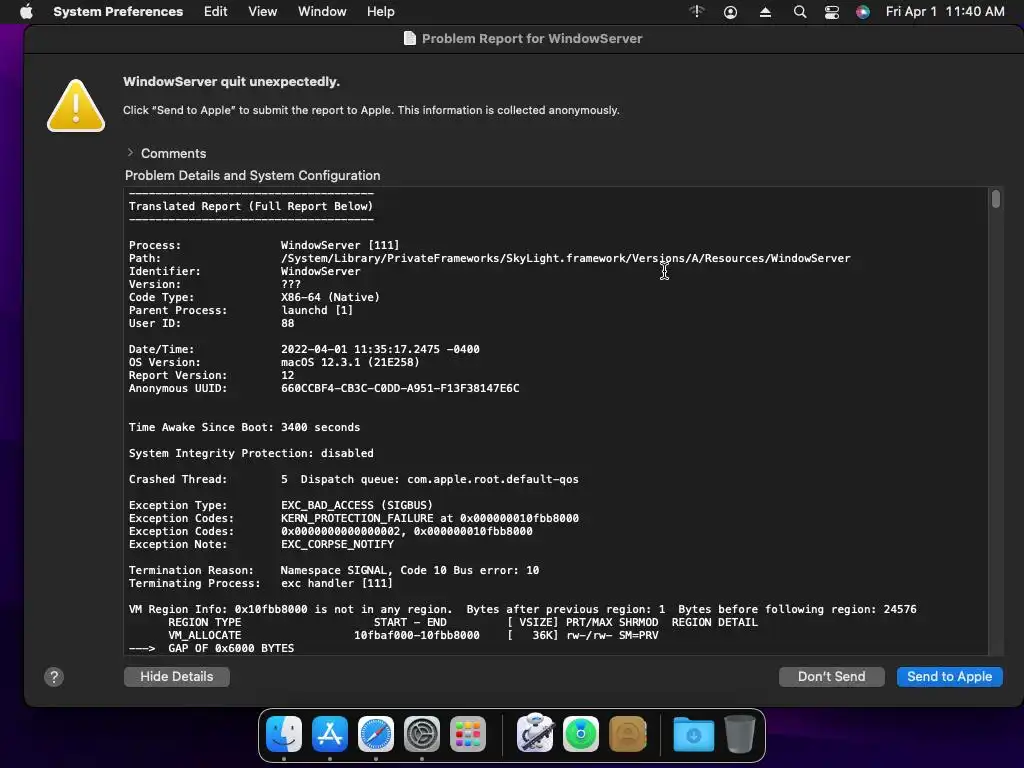Click the Don't Send button

831,677
